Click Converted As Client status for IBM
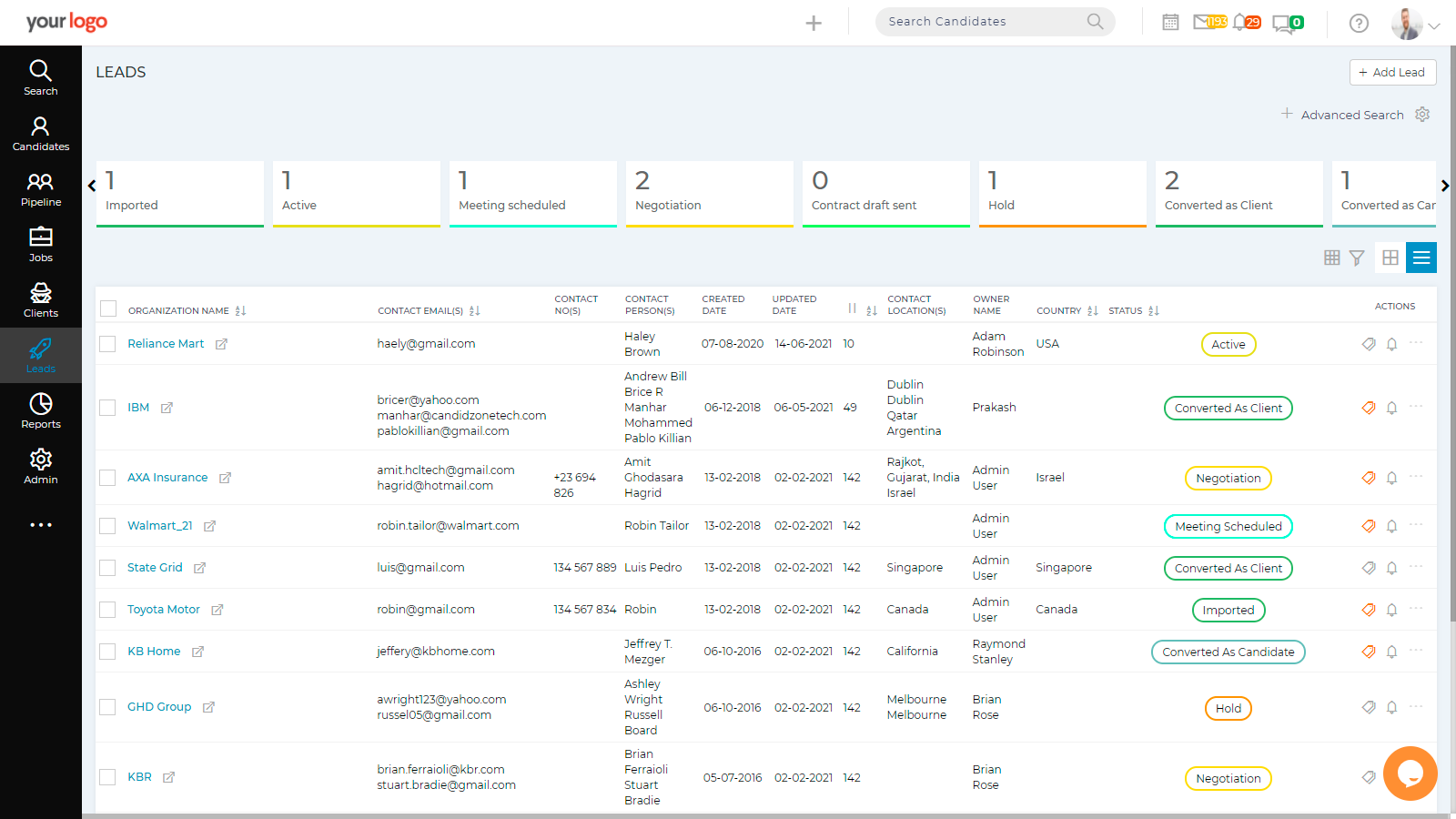Image resolution: width=1456 pixels, height=819 pixels. (x=1228, y=409)
